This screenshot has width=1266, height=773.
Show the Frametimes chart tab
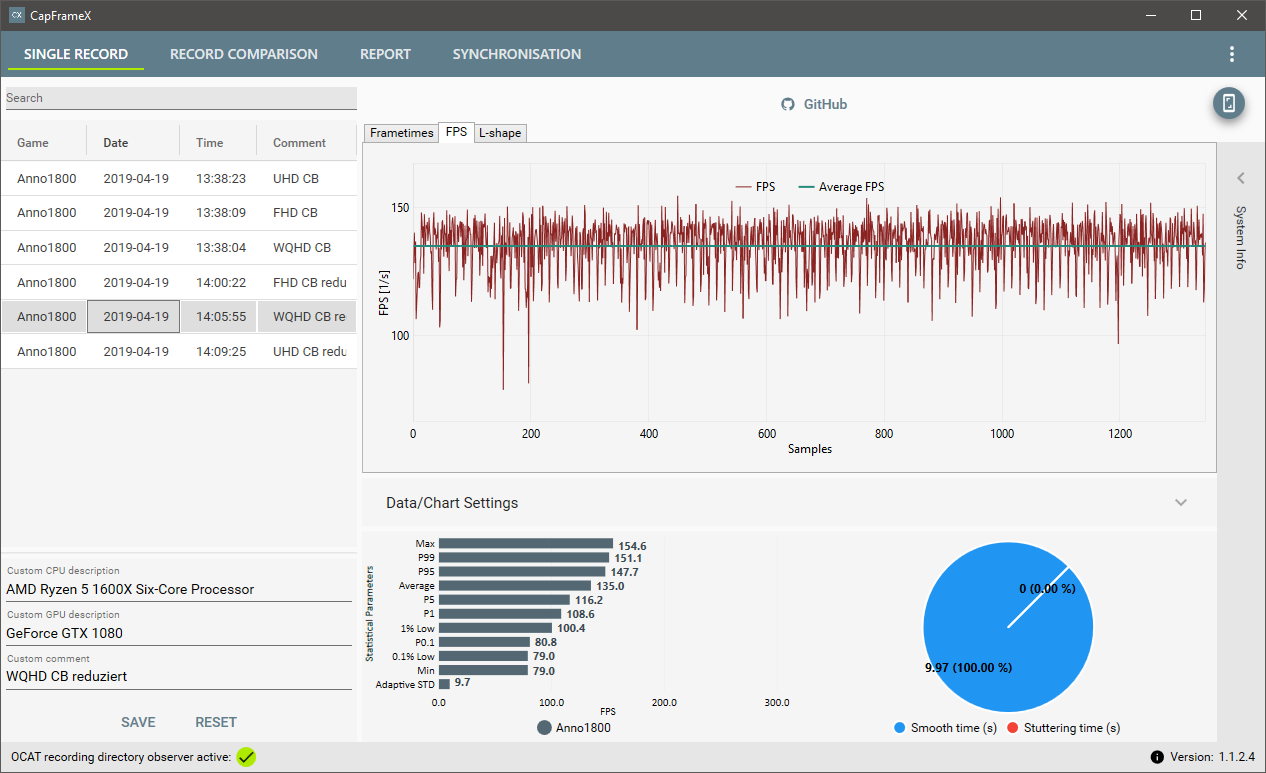point(402,133)
